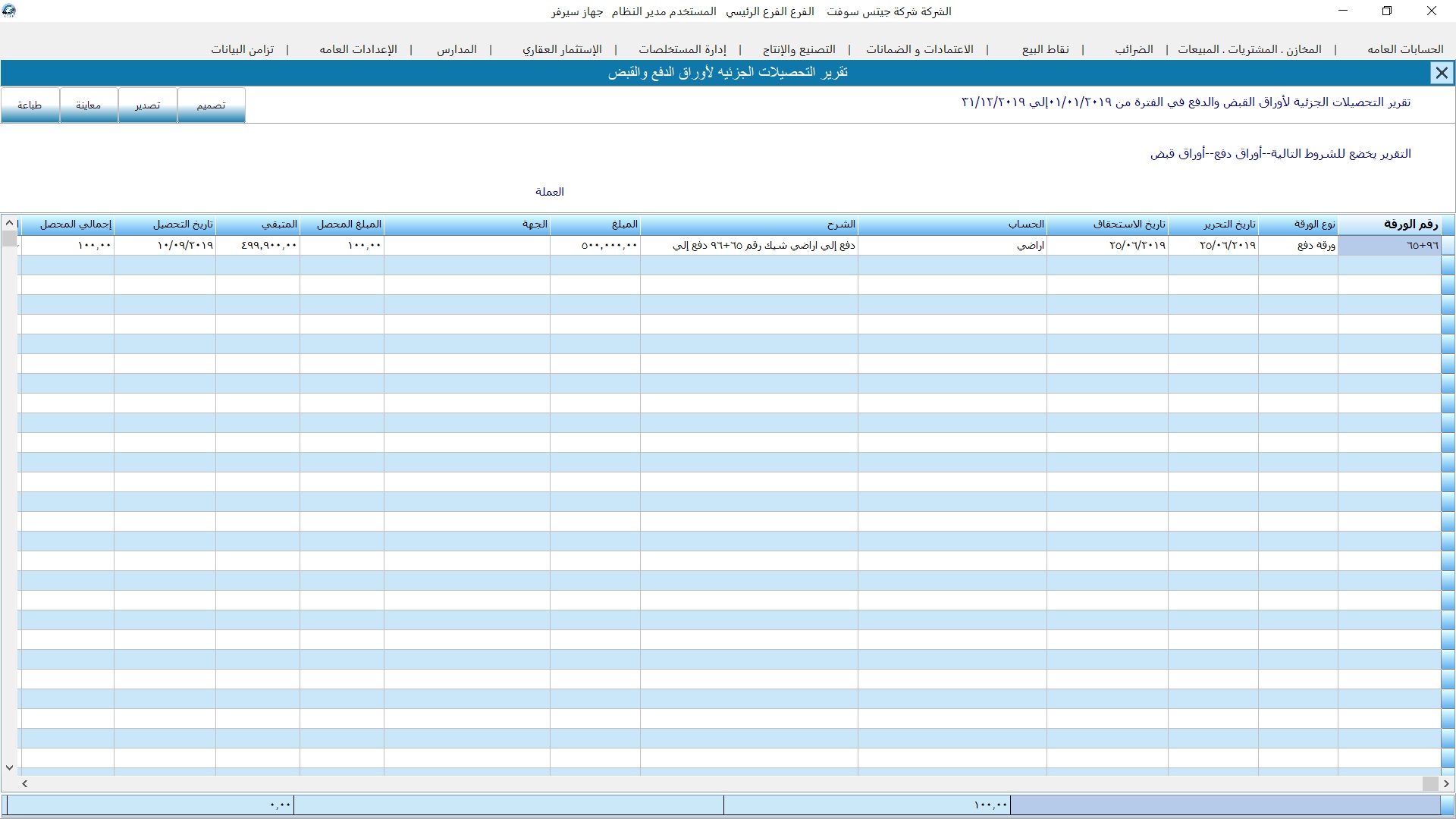Image resolution: width=1456 pixels, height=819 pixels.
Task: Select the amount cell ٥٠٠,٠٠٠,٠٠
Action: tap(595, 245)
